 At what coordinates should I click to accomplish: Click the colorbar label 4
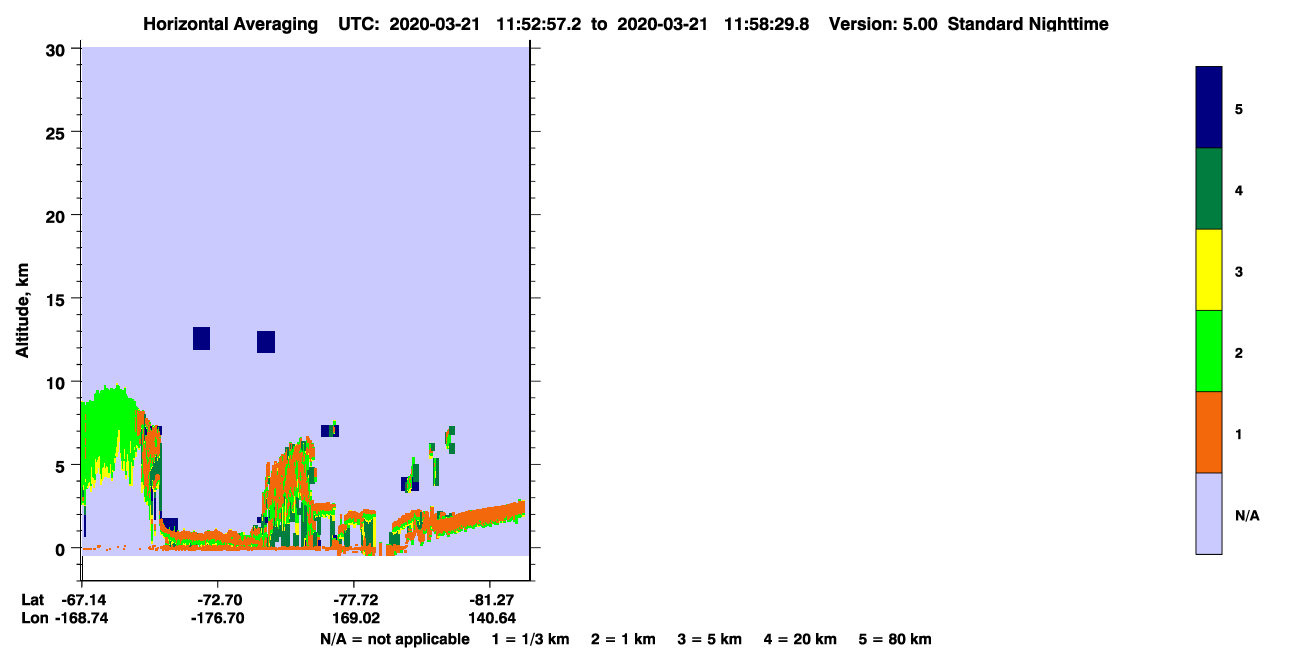(1239, 190)
